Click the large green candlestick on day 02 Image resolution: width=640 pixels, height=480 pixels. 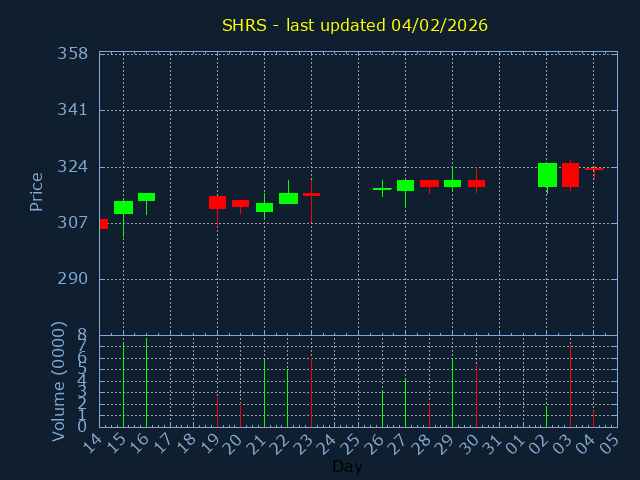547,175
